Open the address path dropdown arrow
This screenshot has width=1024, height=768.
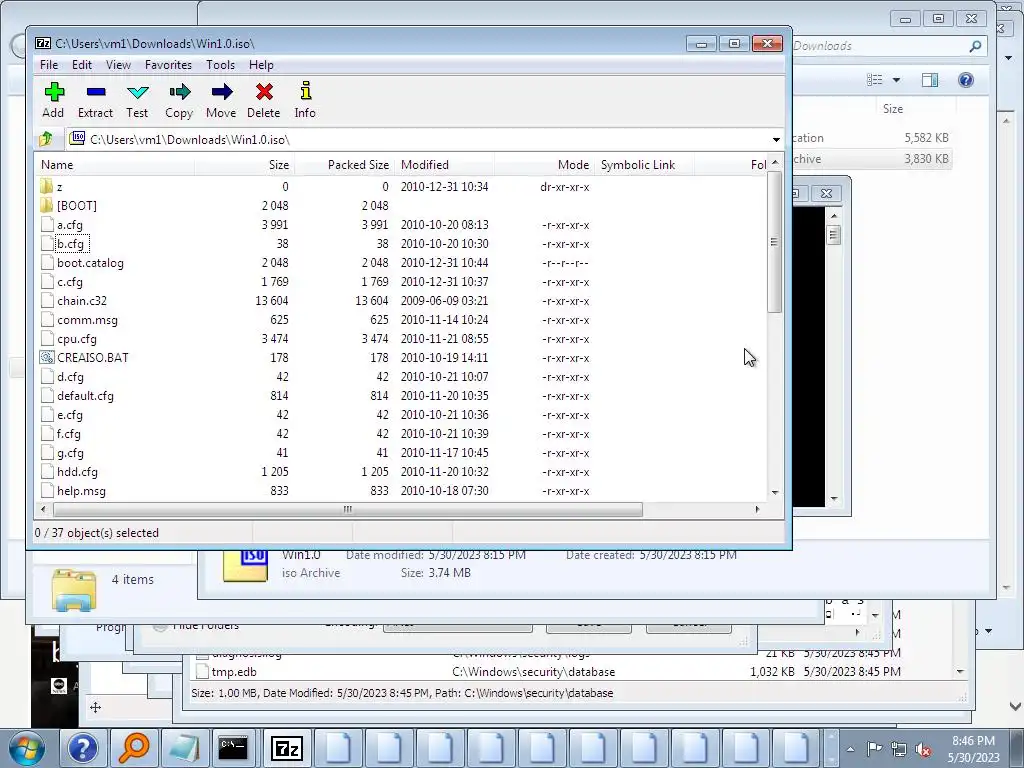click(x=776, y=140)
